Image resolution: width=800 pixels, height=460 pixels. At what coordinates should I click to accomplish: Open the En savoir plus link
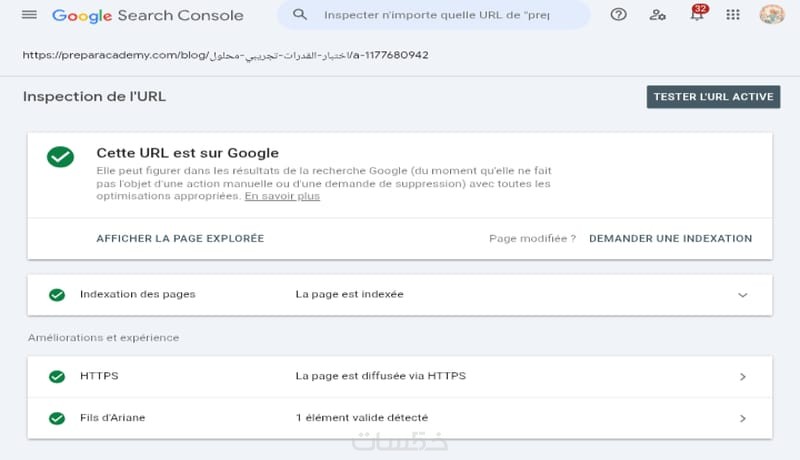[282, 197]
